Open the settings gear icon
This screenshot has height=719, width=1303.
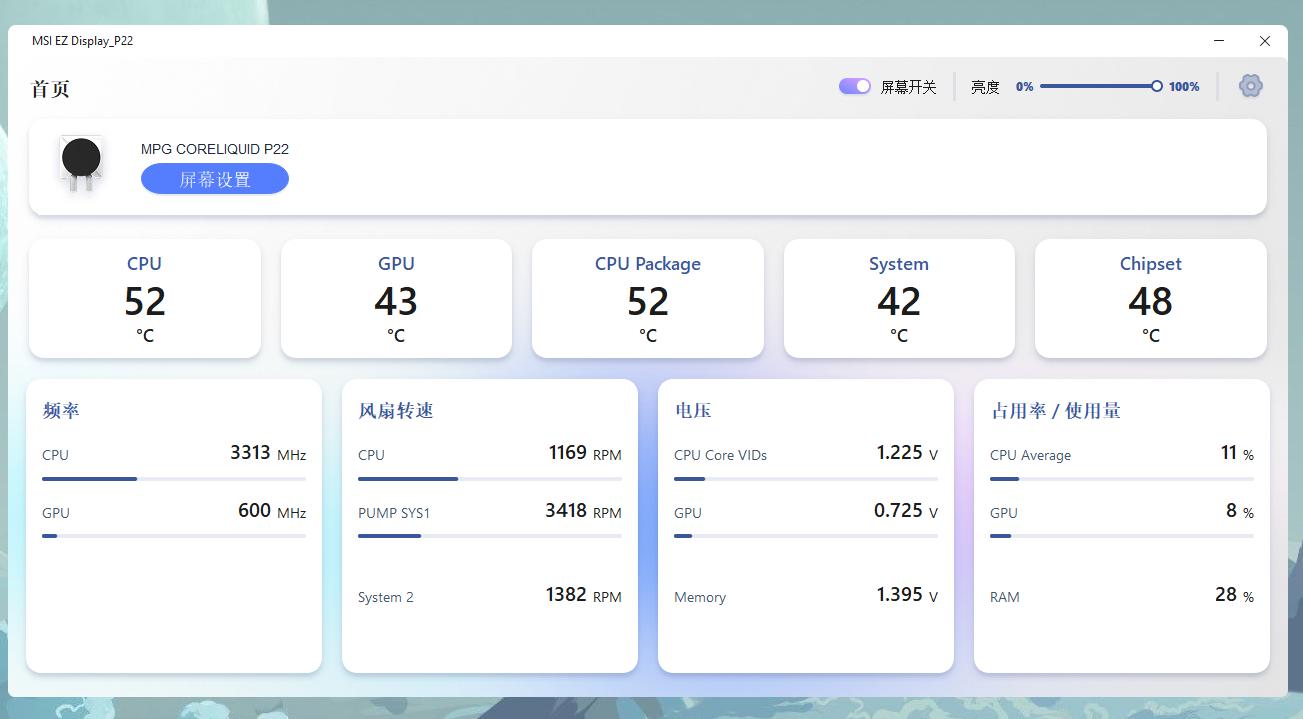click(x=1250, y=86)
